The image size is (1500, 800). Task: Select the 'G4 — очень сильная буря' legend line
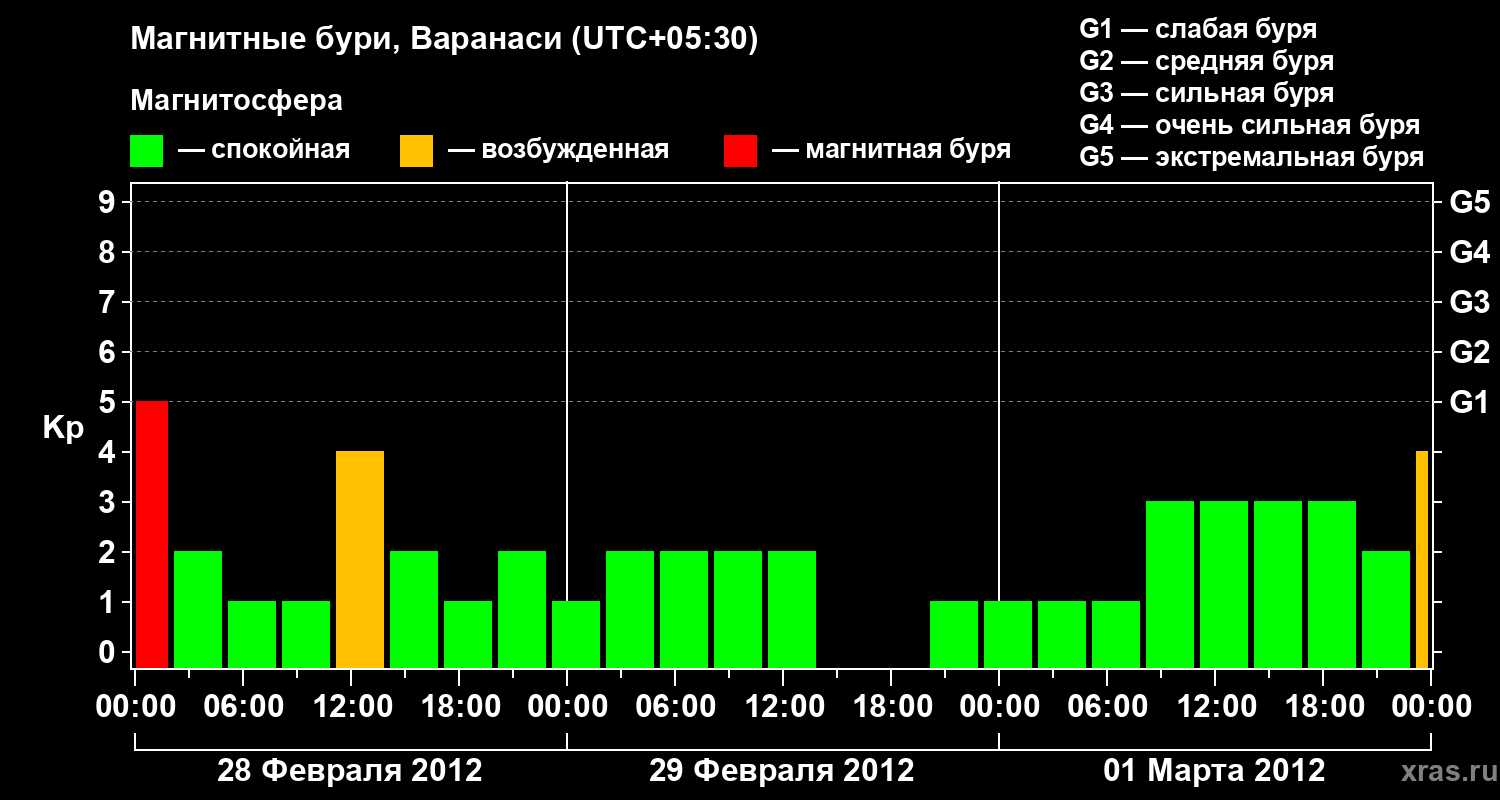click(x=1250, y=125)
